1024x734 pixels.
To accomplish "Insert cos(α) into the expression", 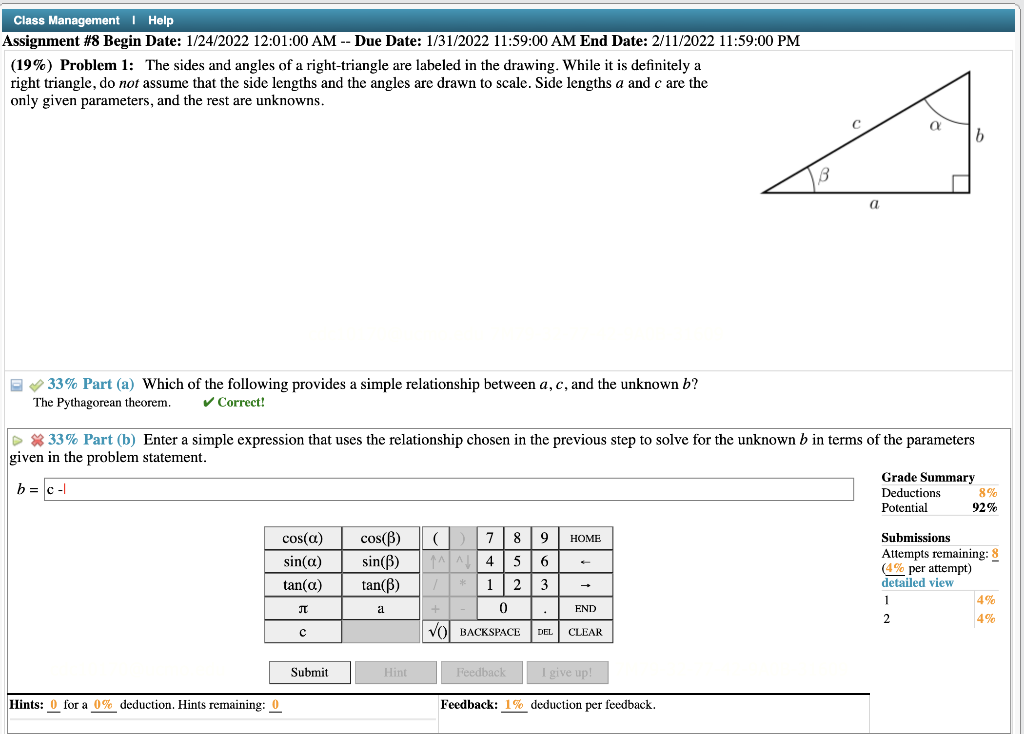I will point(302,537).
